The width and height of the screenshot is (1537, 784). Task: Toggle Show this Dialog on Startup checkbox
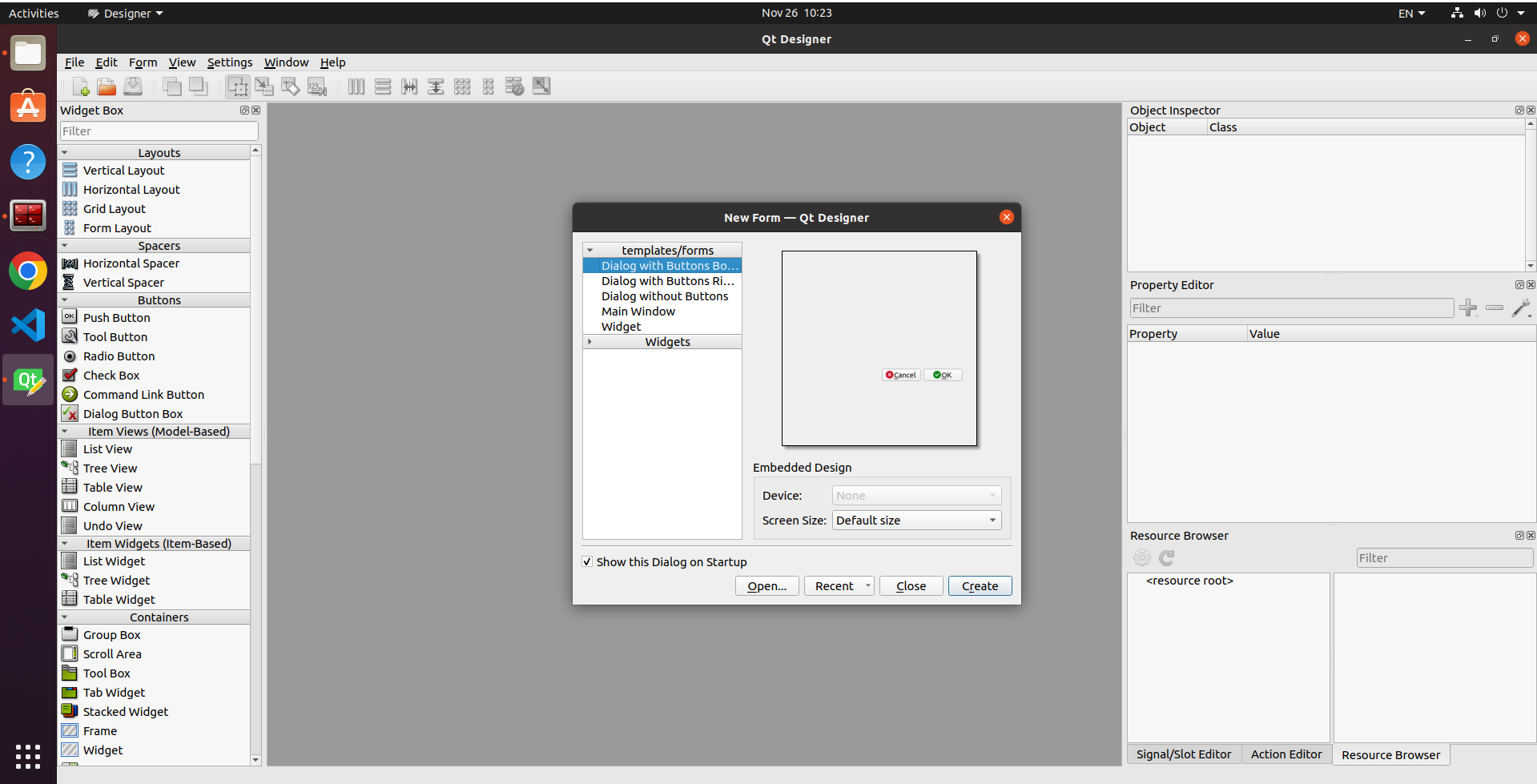tap(587, 562)
